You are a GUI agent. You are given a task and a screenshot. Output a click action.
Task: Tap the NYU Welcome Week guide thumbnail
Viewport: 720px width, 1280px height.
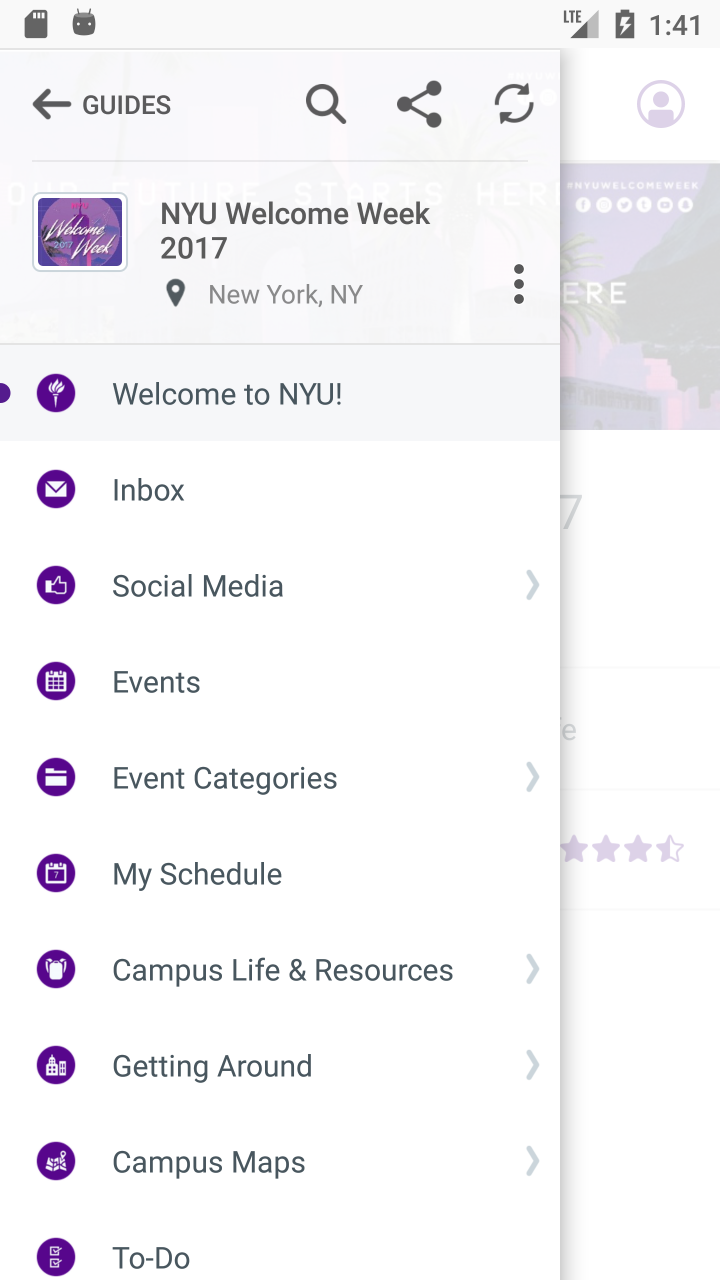tap(80, 232)
